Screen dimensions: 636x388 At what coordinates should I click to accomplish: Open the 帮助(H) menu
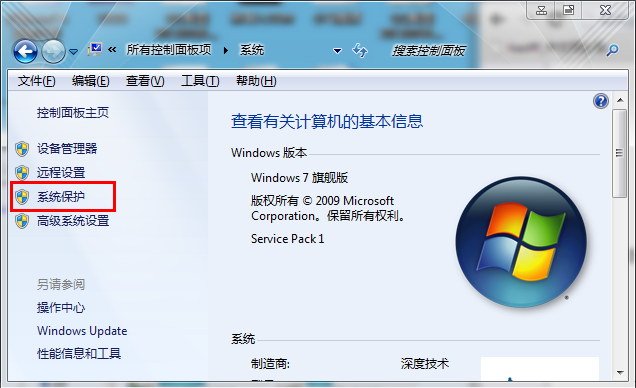tap(256, 81)
